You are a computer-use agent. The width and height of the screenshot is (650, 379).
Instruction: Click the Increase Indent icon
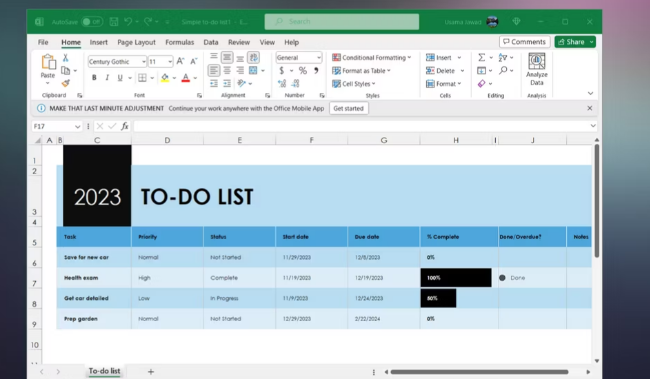tap(227, 84)
